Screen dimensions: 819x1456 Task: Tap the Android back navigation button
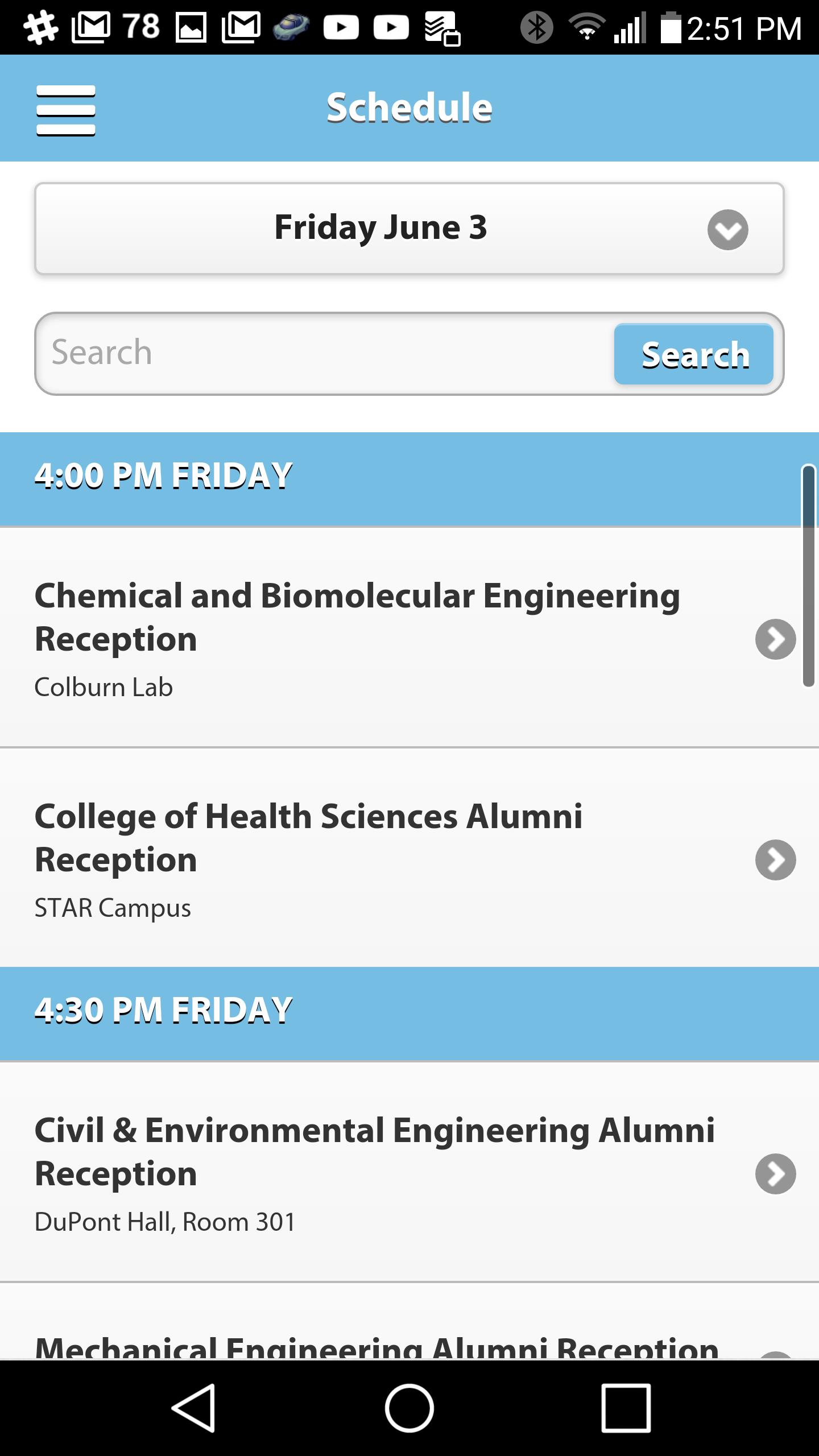(x=193, y=1408)
